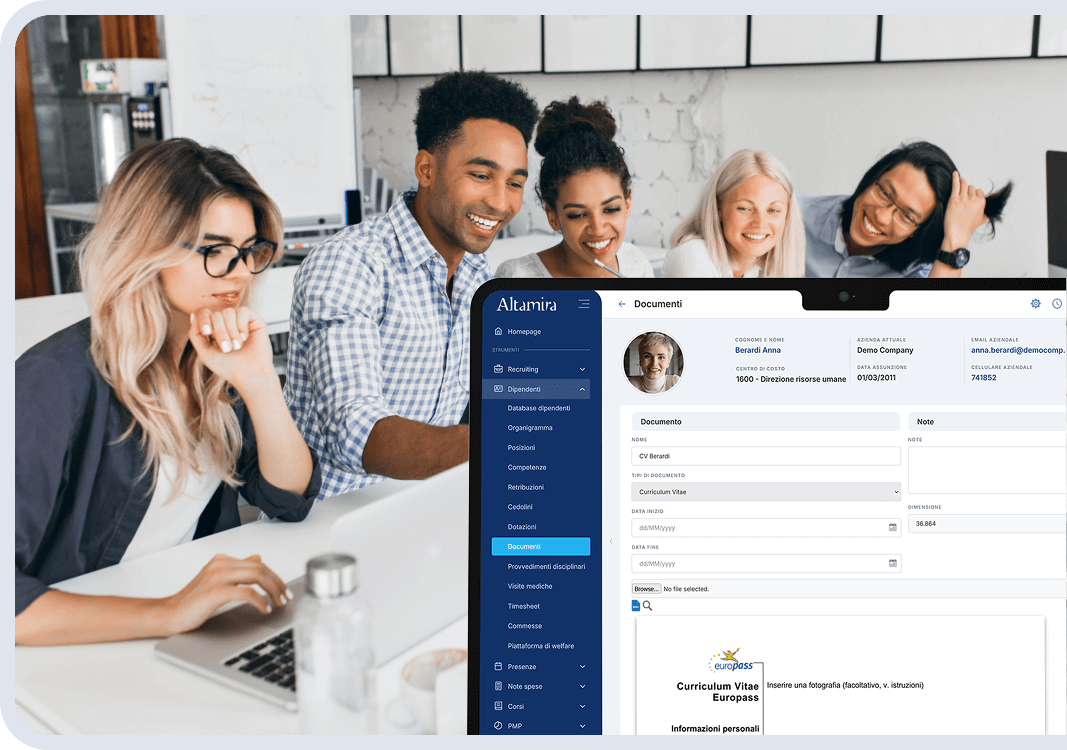The height and width of the screenshot is (750, 1067).
Task: Click the Note spese receipt icon
Action: 498,685
